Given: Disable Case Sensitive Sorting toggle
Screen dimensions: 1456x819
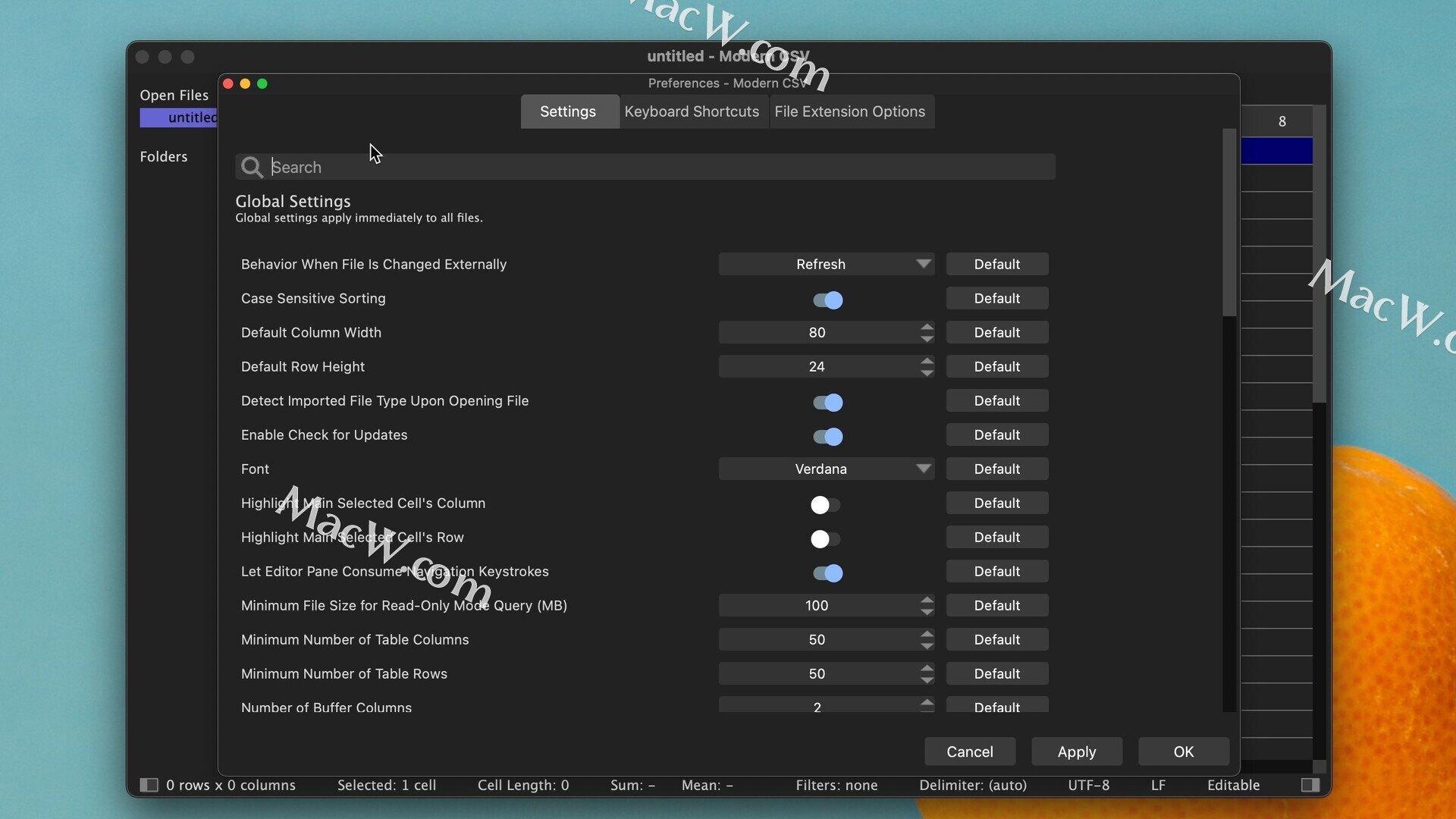Looking at the screenshot, I should click(x=827, y=300).
